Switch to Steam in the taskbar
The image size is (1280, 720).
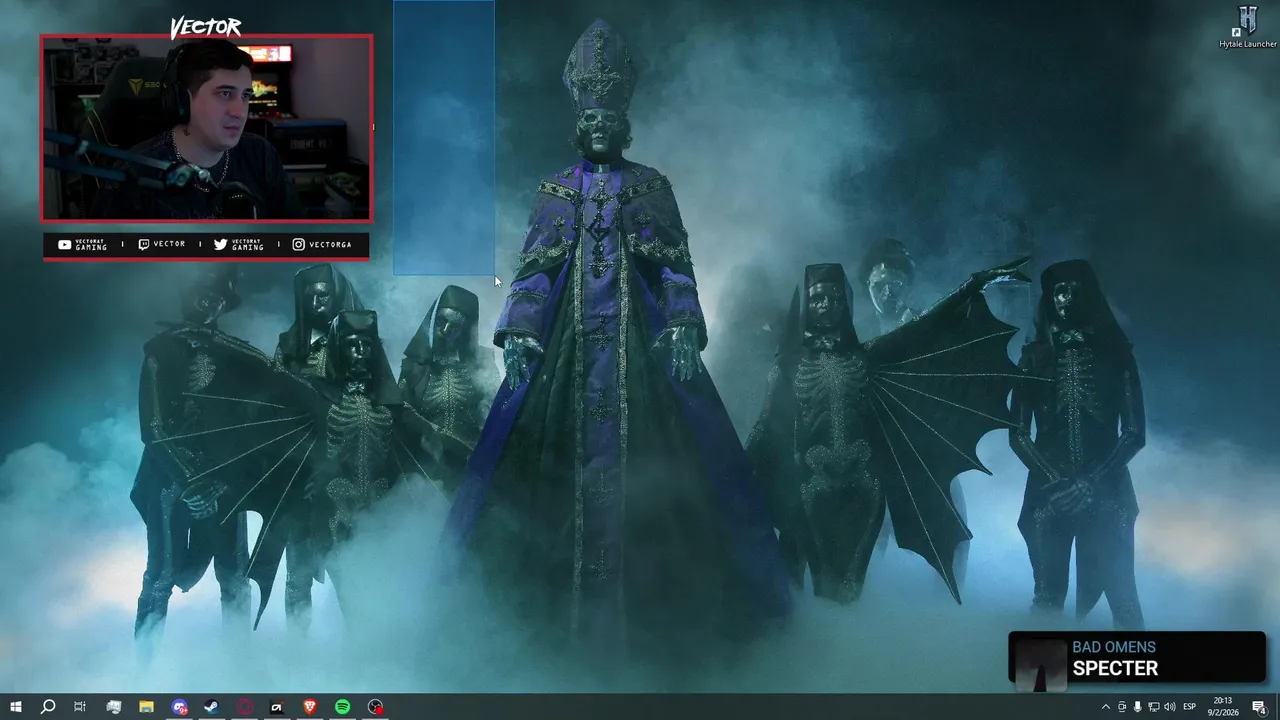[x=212, y=707]
